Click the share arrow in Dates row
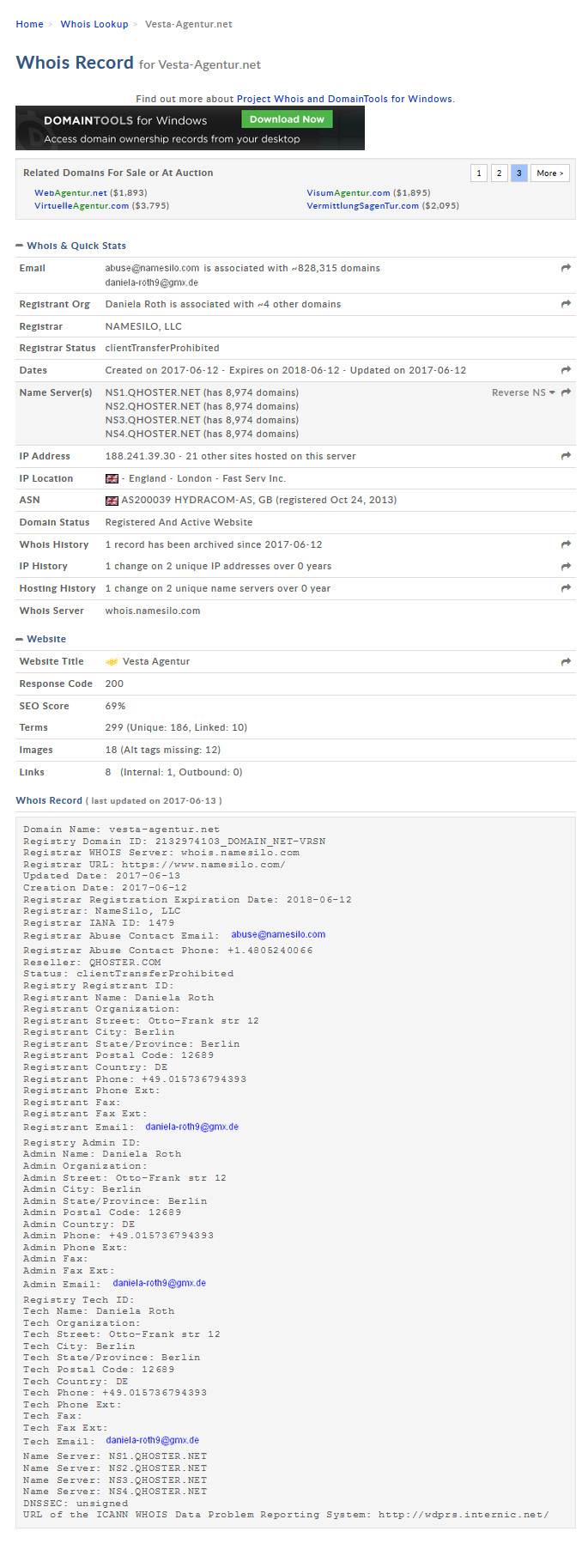Image resolution: width=588 pixels, height=1568 pixels. [x=566, y=371]
